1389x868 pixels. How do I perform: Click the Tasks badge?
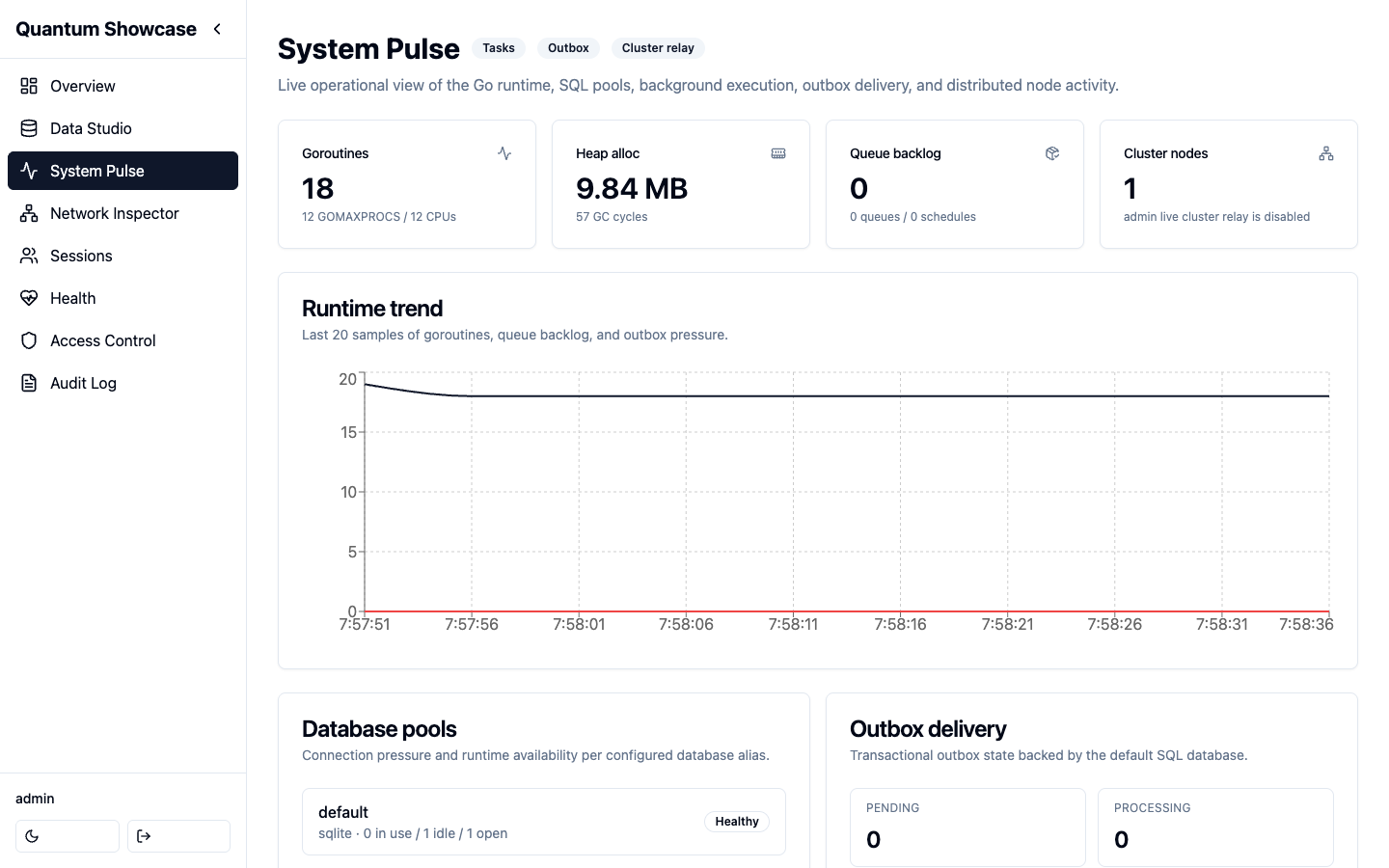(x=499, y=48)
